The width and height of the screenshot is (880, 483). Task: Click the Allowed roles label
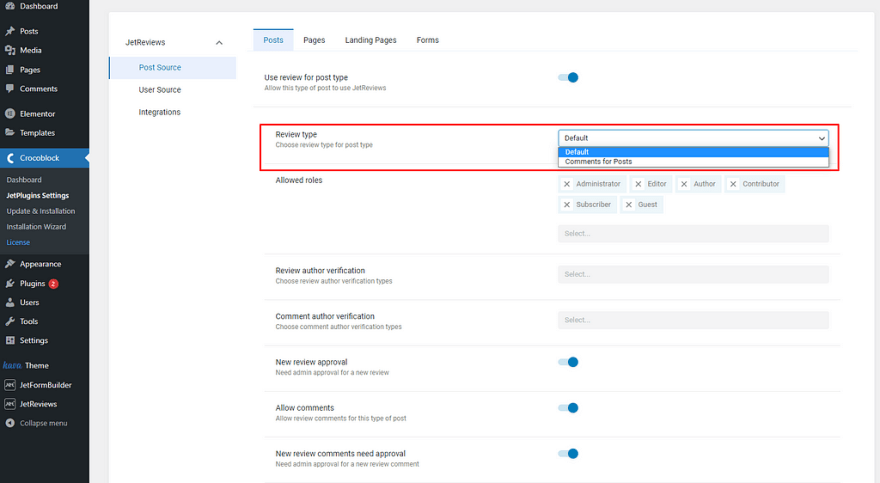pyautogui.click(x=299, y=180)
